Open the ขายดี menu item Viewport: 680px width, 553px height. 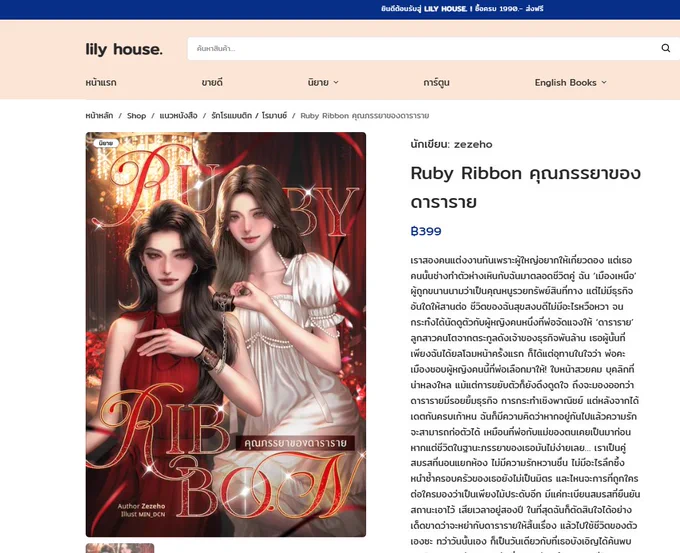pyautogui.click(x=212, y=82)
